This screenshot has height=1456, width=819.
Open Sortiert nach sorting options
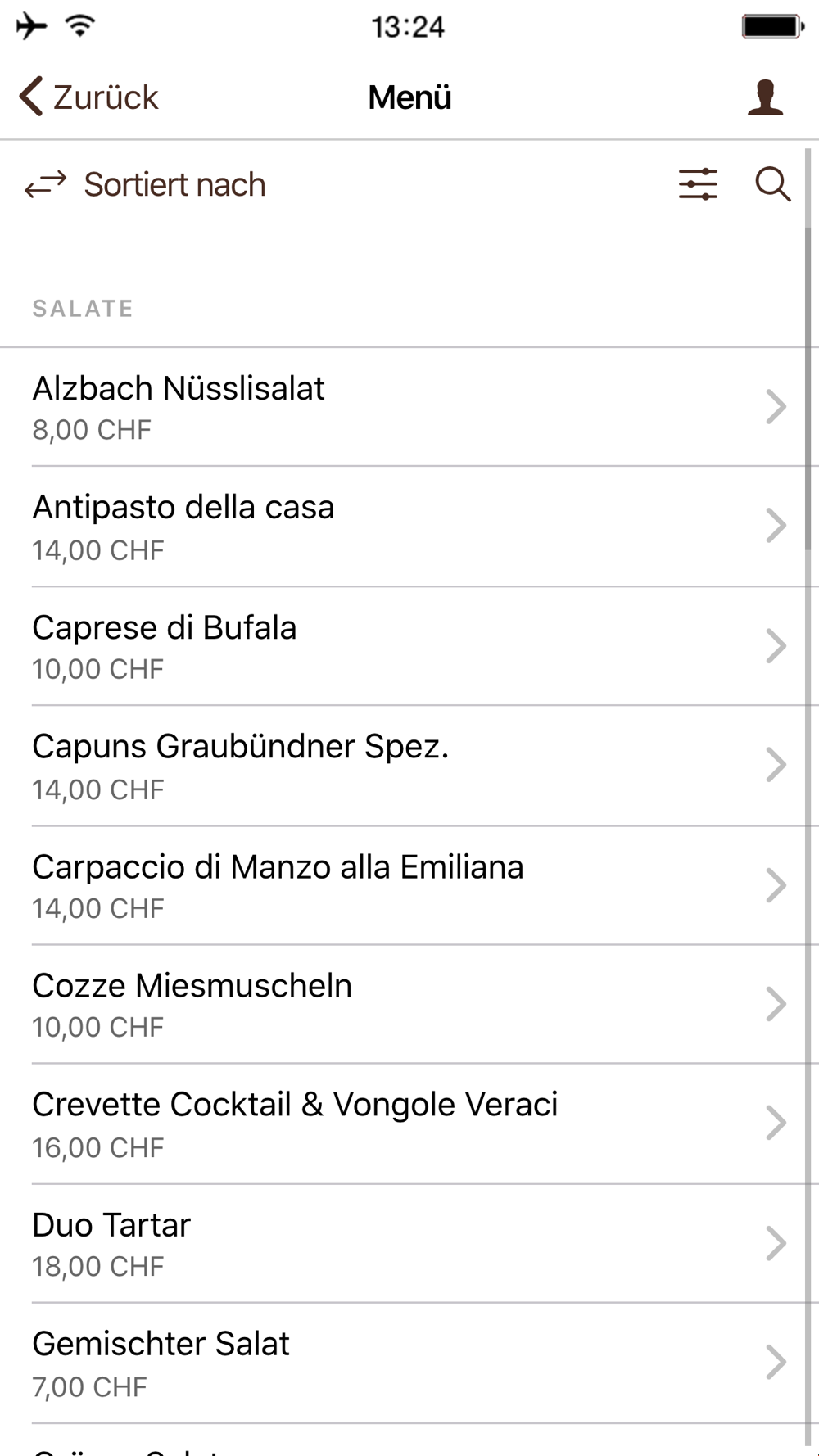(174, 185)
